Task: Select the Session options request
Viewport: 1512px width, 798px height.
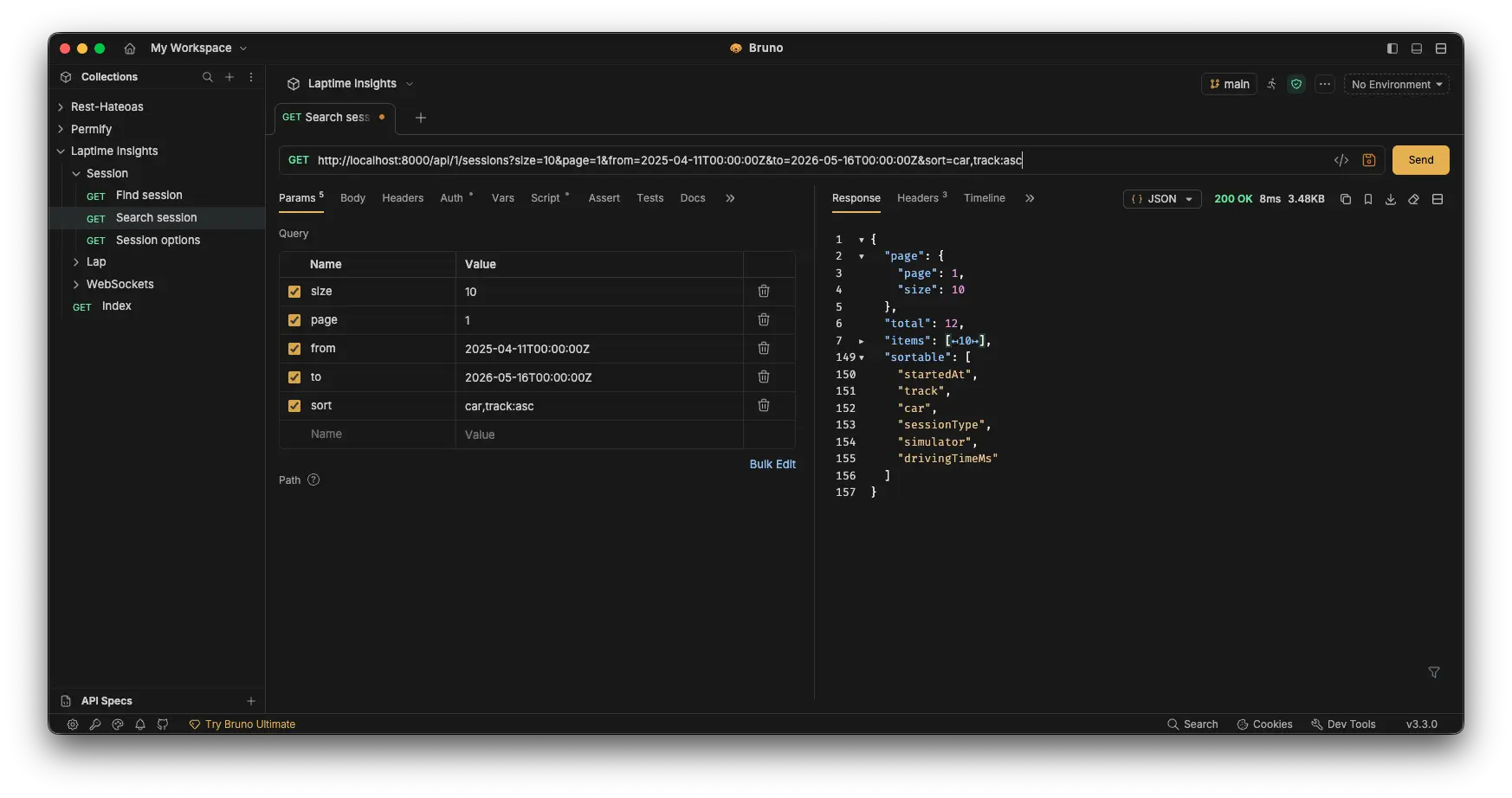Action: [x=158, y=241]
